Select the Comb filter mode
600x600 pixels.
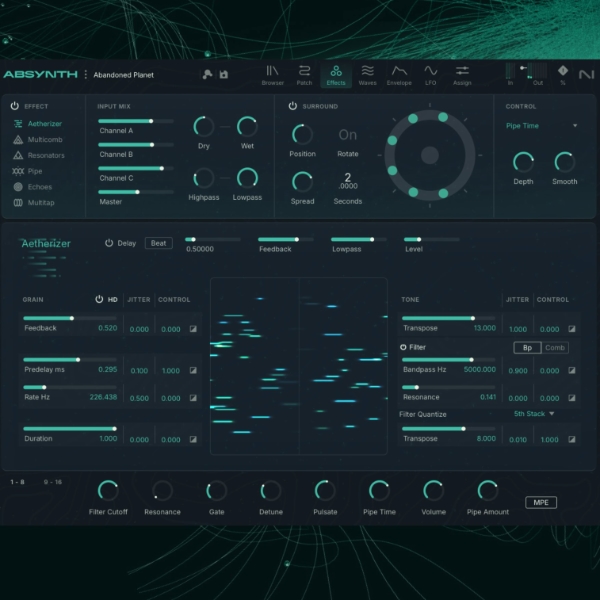point(555,347)
